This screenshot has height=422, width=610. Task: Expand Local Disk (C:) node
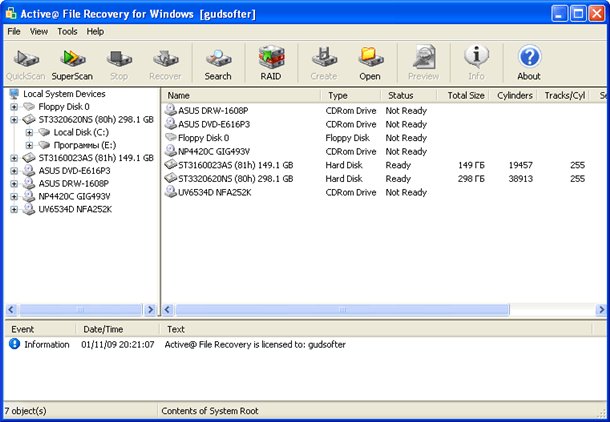[29, 132]
